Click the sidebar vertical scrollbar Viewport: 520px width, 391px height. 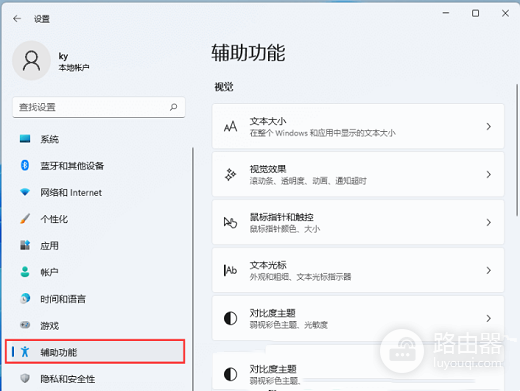pyautogui.click(x=193, y=269)
